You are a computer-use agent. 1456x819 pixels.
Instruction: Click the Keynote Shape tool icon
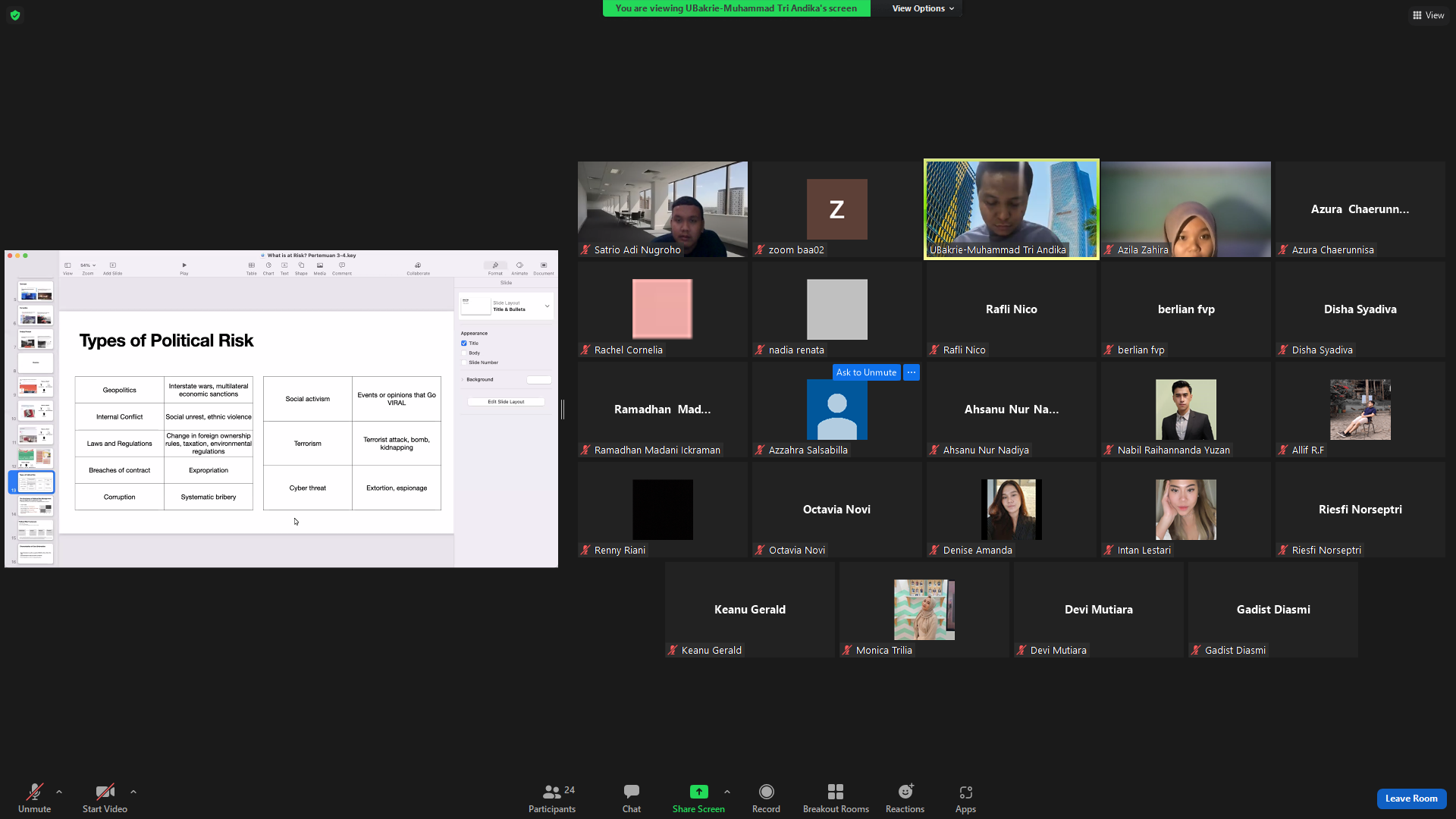[x=301, y=265]
